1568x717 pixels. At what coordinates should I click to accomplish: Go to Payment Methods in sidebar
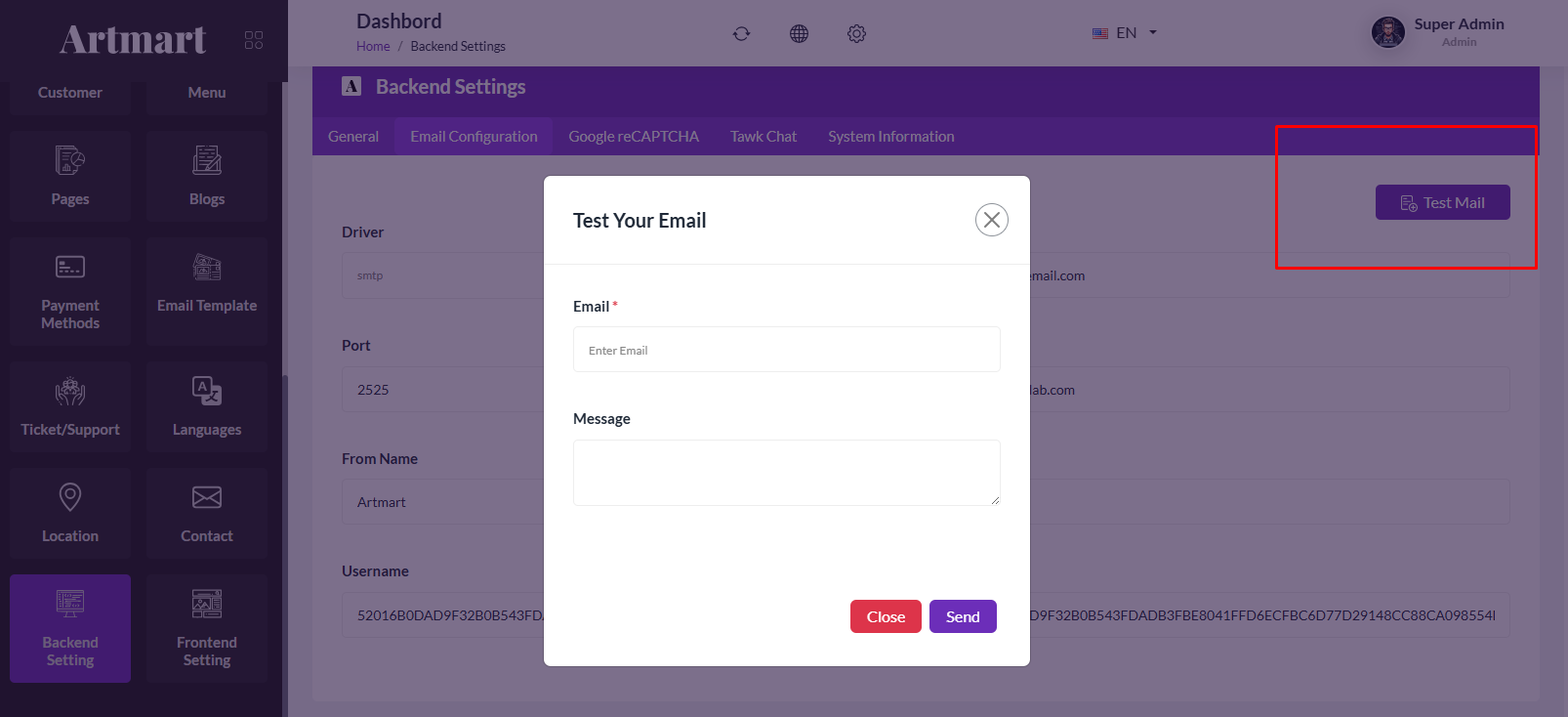tap(70, 291)
